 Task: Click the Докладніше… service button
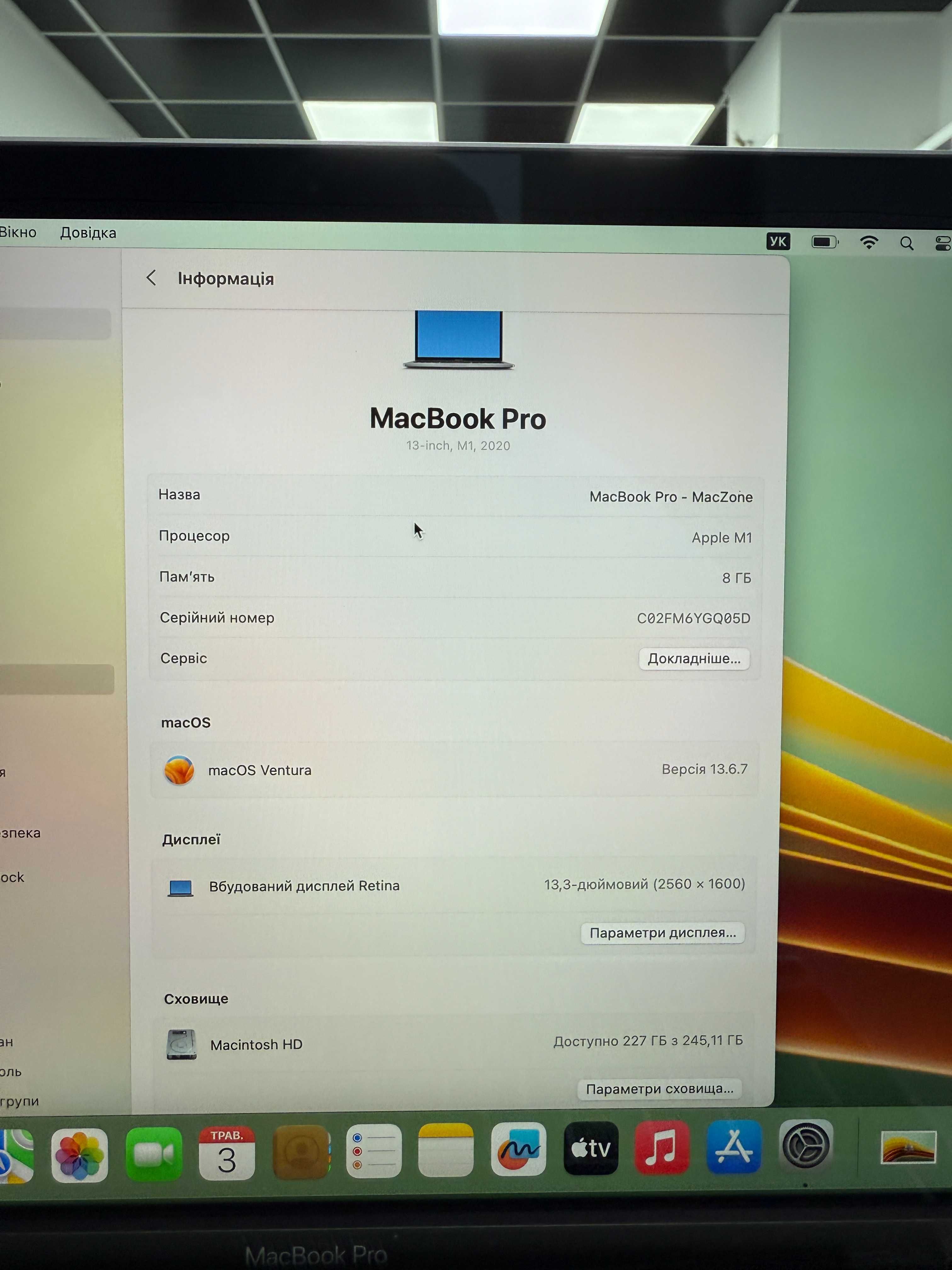pos(694,659)
